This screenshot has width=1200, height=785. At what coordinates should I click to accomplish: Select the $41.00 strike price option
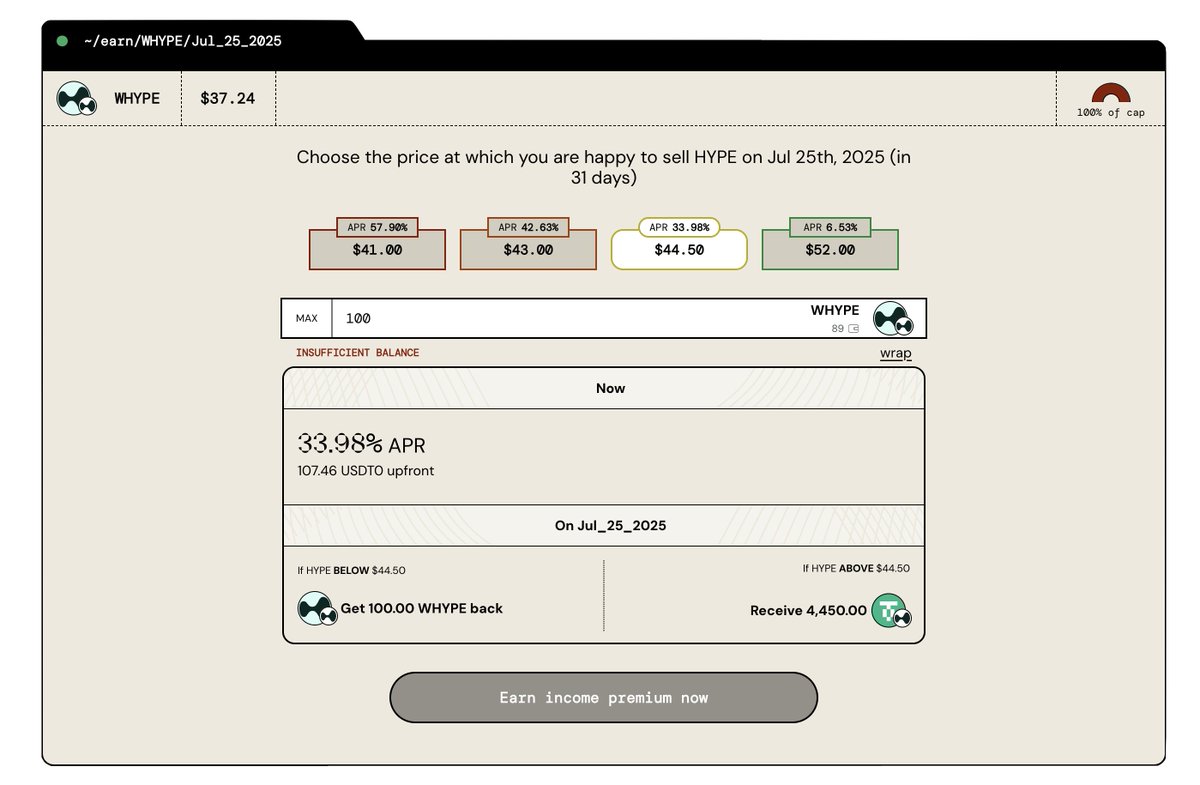[x=377, y=250]
